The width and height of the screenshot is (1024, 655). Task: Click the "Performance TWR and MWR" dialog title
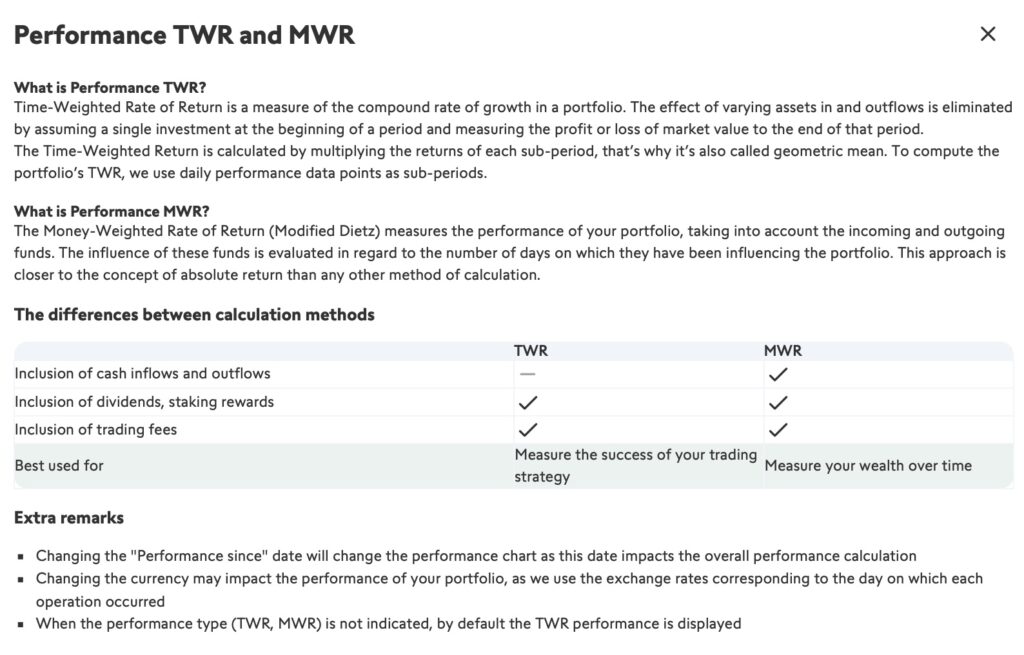[184, 35]
